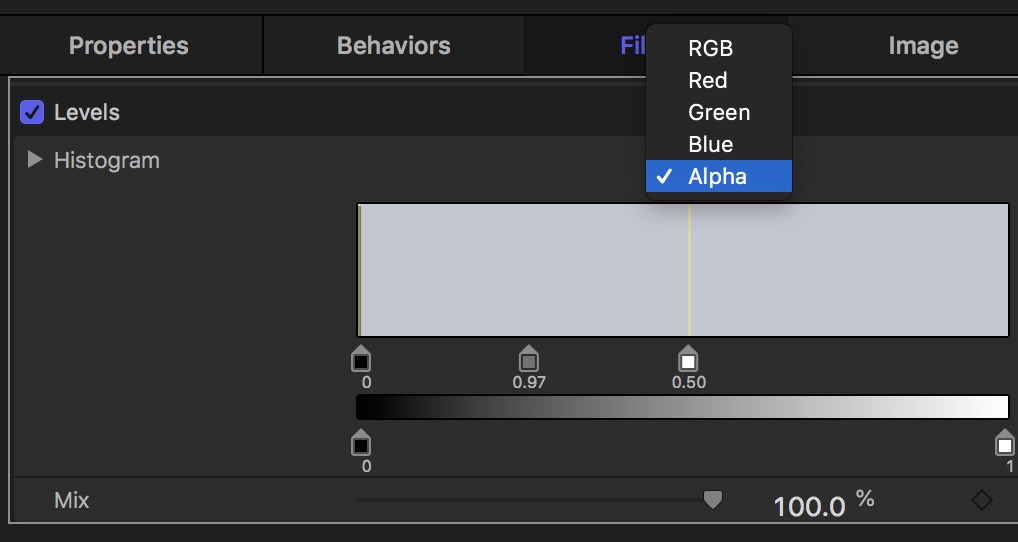Click the output black point handle
This screenshot has width=1018, height=542.
[361, 443]
